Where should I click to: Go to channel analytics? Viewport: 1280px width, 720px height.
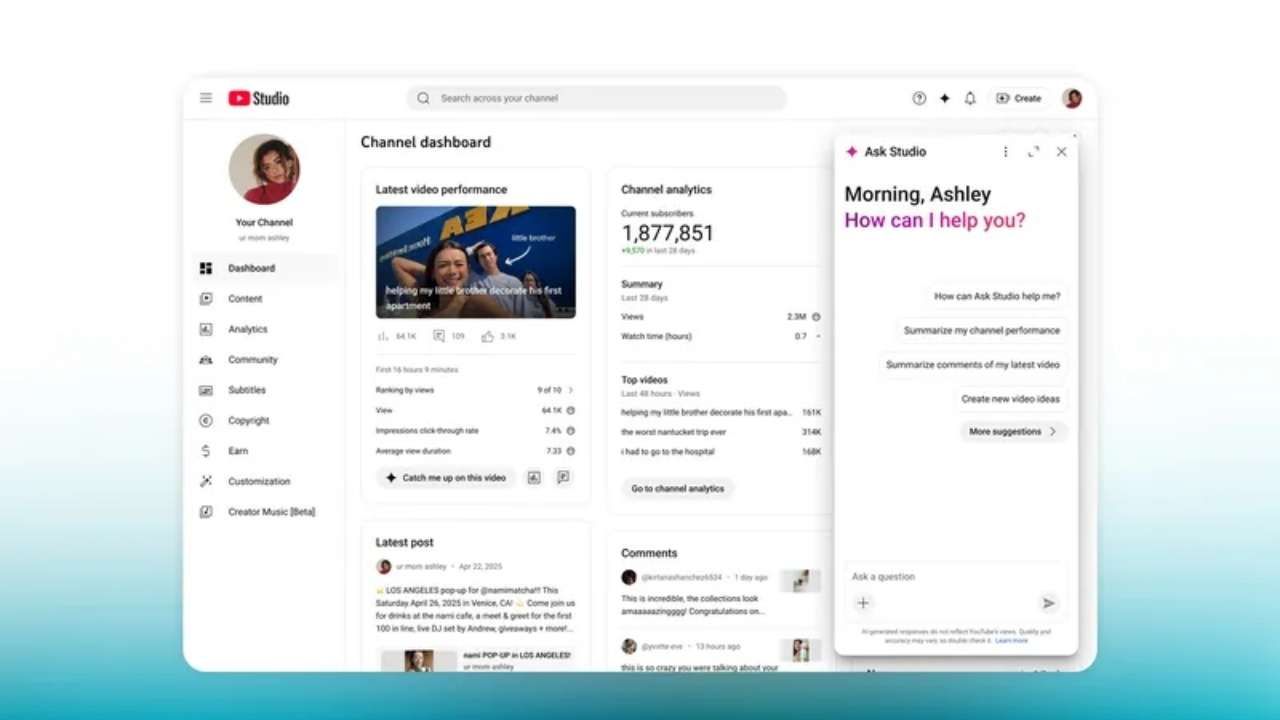pyautogui.click(x=678, y=488)
